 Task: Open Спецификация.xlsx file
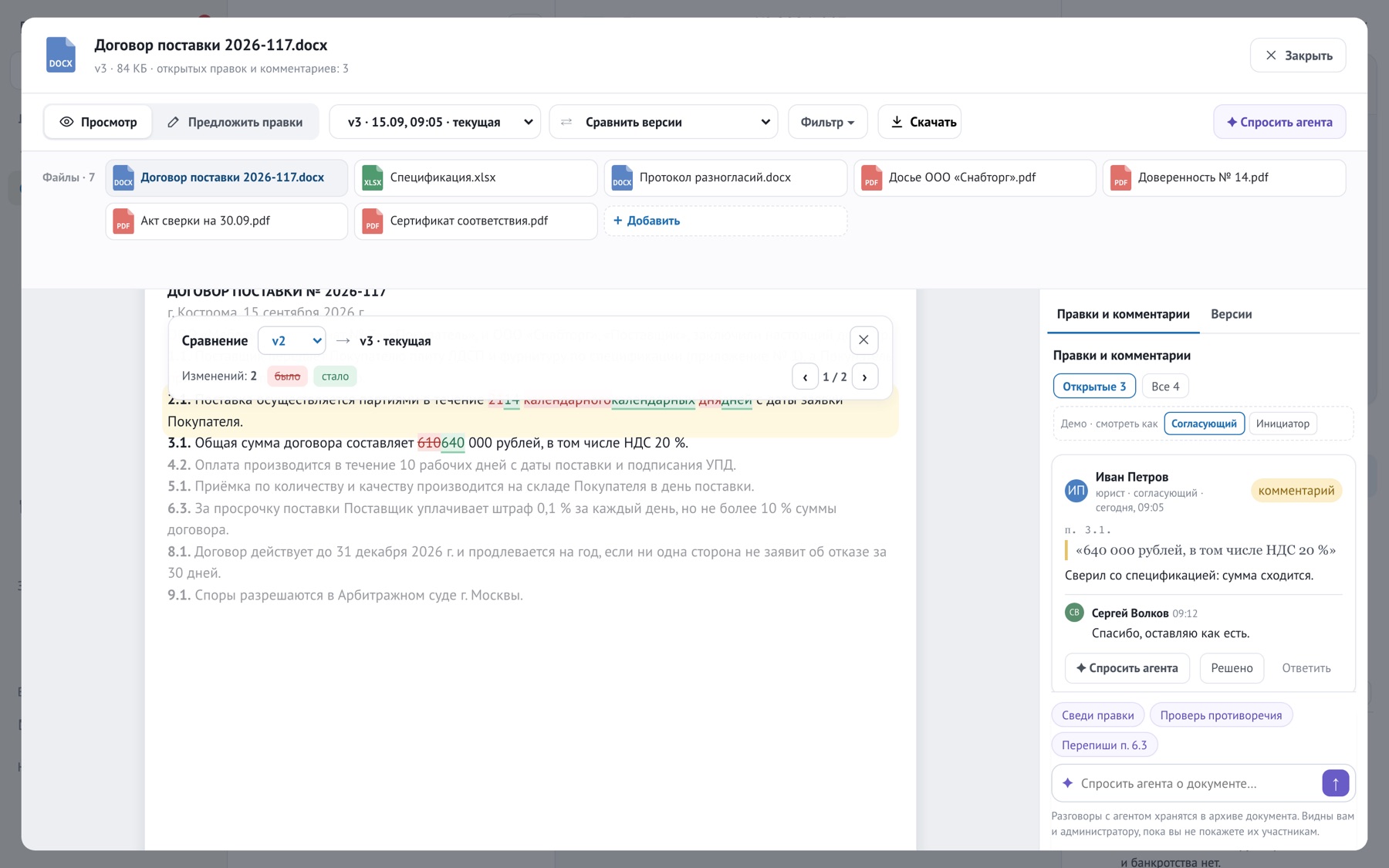pyautogui.click(x=475, y=177)
